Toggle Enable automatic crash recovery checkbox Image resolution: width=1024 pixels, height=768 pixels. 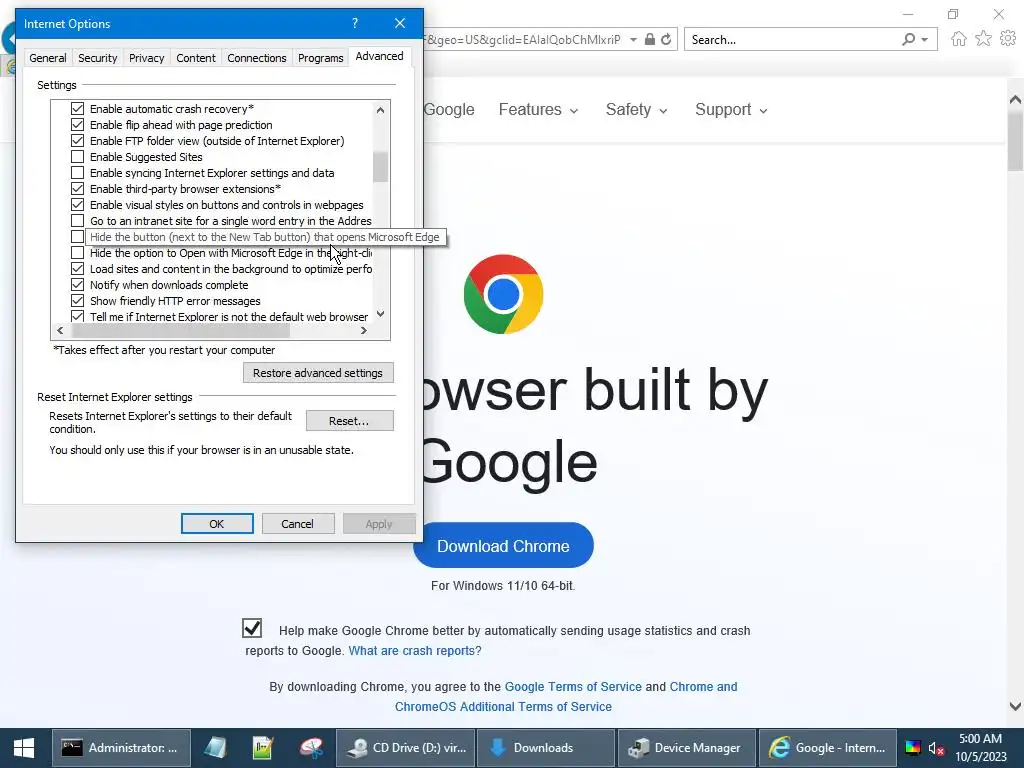pos(77,108)
